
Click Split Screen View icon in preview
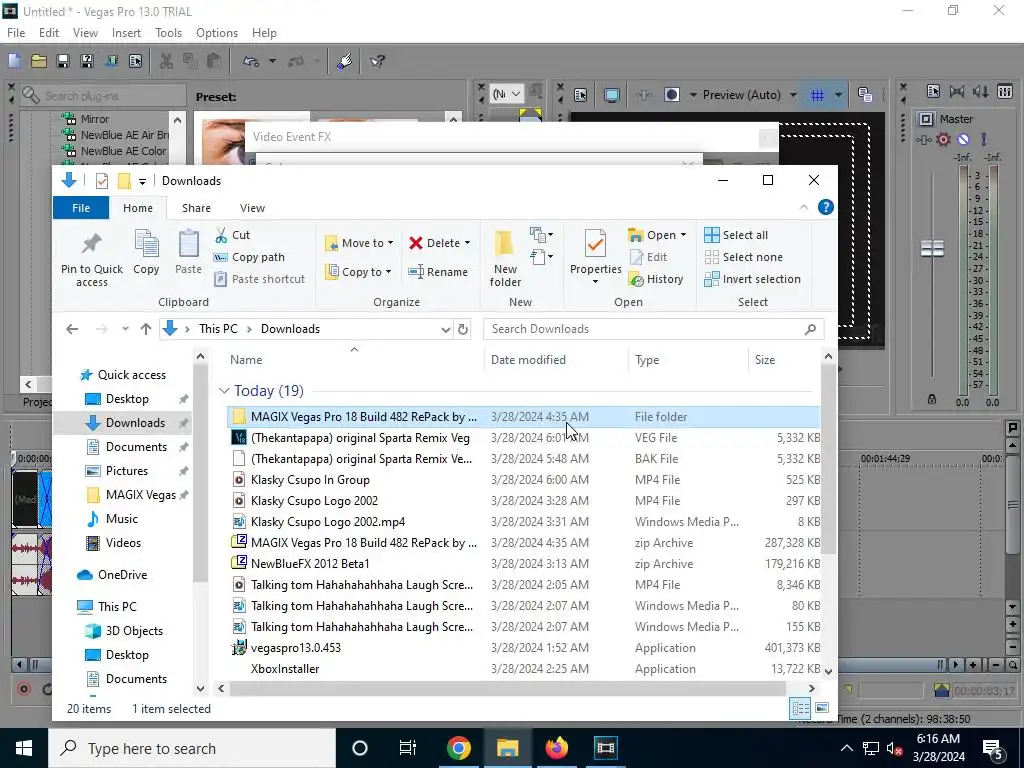tap(671, 95)
